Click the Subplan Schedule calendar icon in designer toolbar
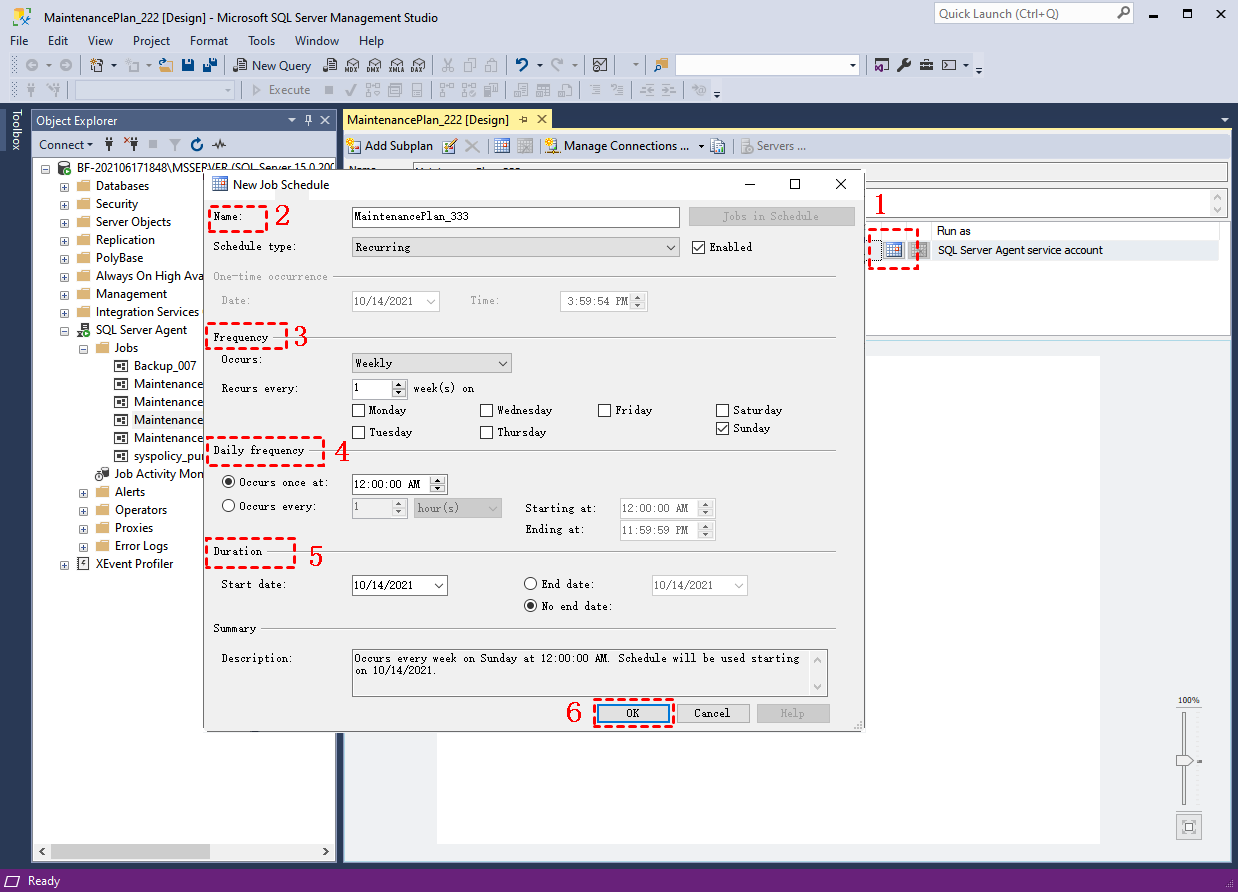This screenshot has height=892, width=1238. coord(502,146)
